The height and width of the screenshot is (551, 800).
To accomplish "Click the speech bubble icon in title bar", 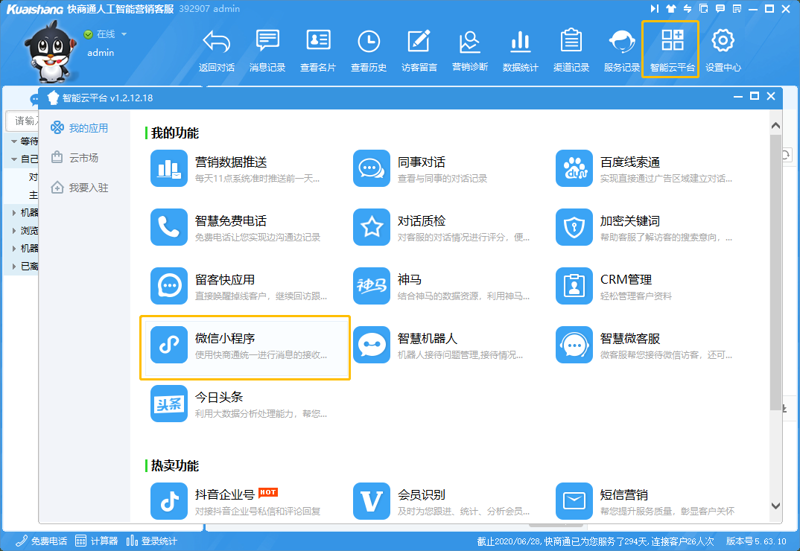I will point(720,9).
